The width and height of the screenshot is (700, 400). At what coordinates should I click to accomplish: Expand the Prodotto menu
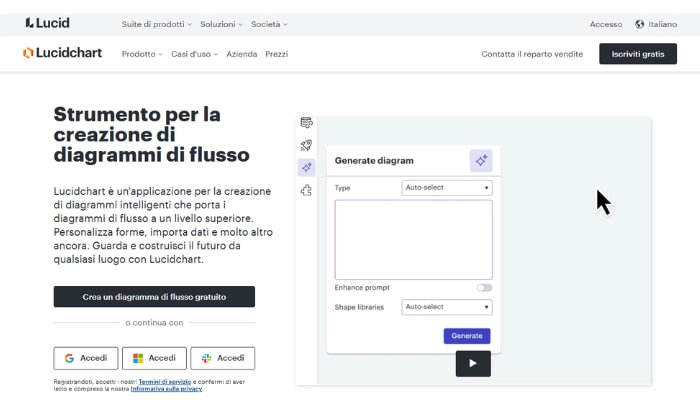(142, 54)
